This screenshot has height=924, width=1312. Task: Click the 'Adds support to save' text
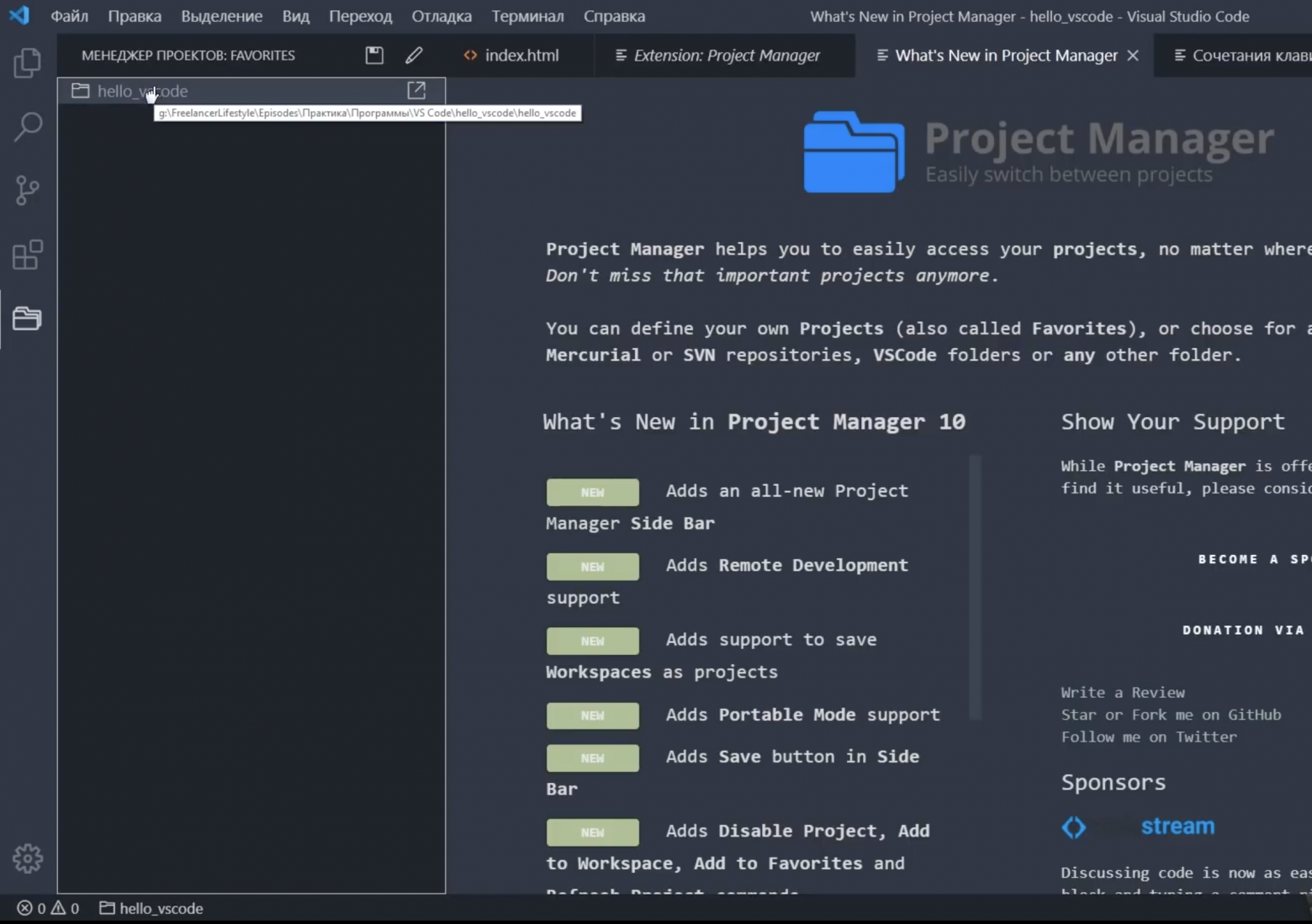click(x=771, y=640)
